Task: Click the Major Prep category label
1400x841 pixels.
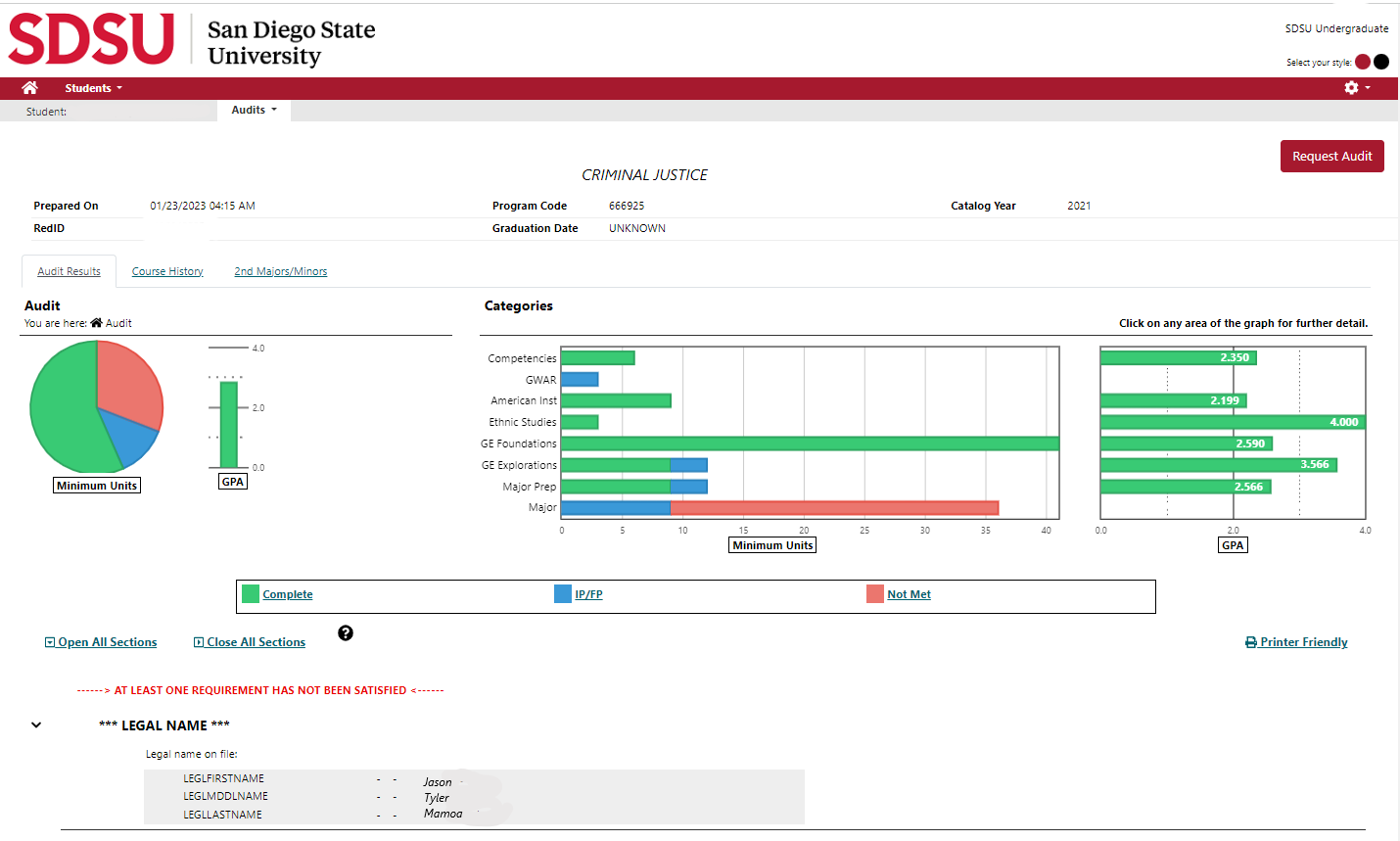Action: click(x=530, y=487)
